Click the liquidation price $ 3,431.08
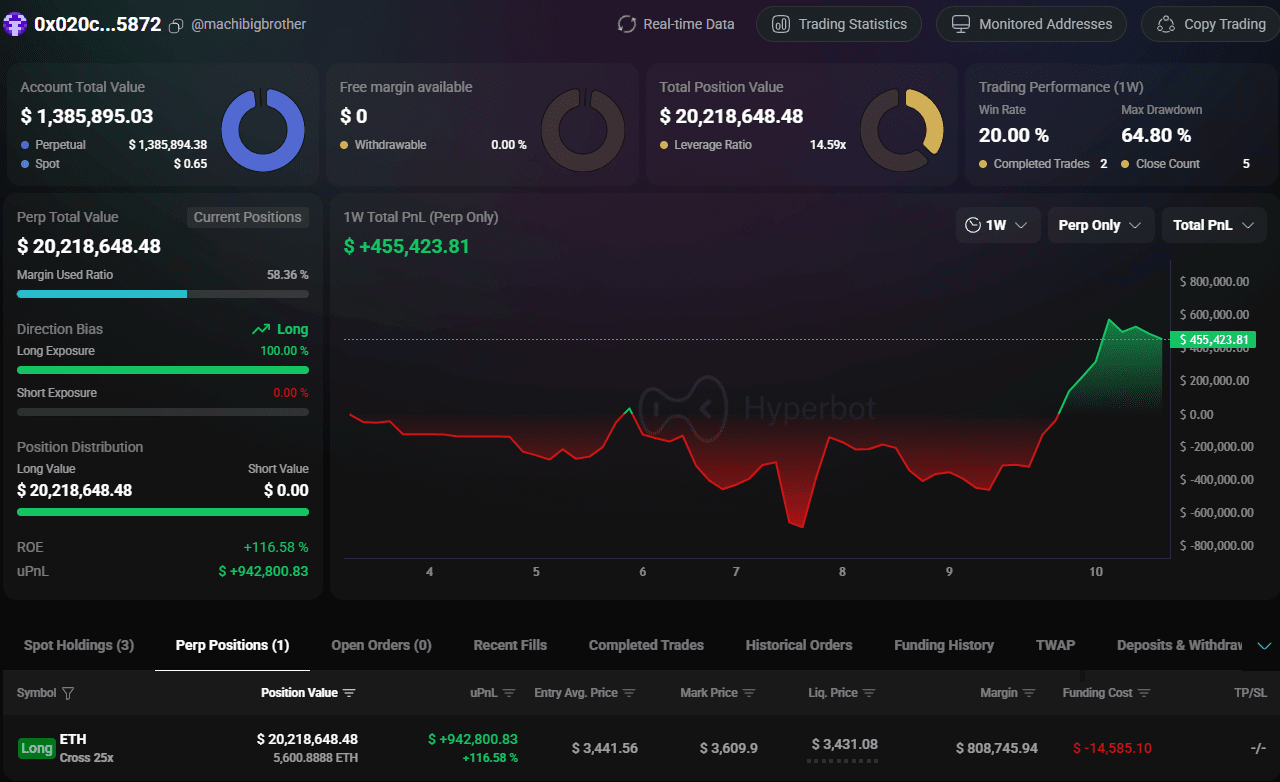Viewport: 1280px width, 782px height. pos(844,744)
